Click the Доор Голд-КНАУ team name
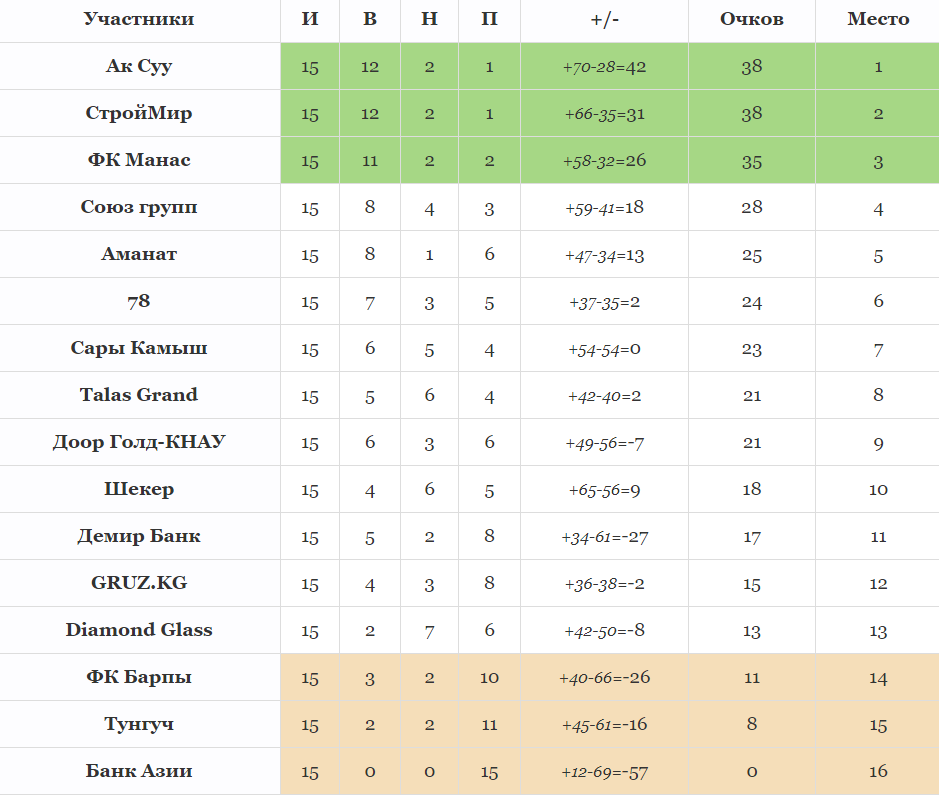The width and height of the screenshot is (939, 796). [139, 442]
